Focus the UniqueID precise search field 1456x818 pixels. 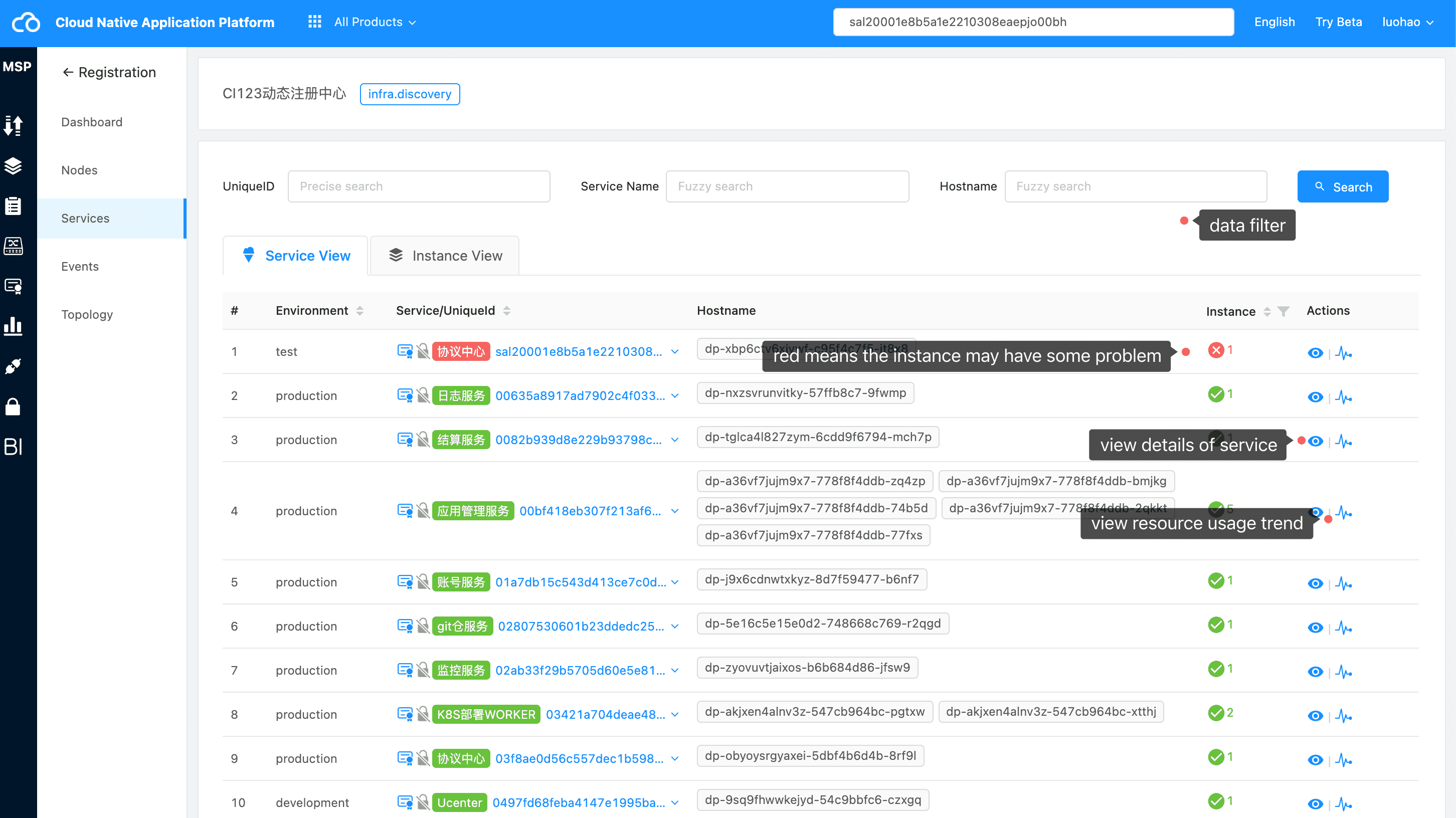pyautogui.click(x=419, y=186)
